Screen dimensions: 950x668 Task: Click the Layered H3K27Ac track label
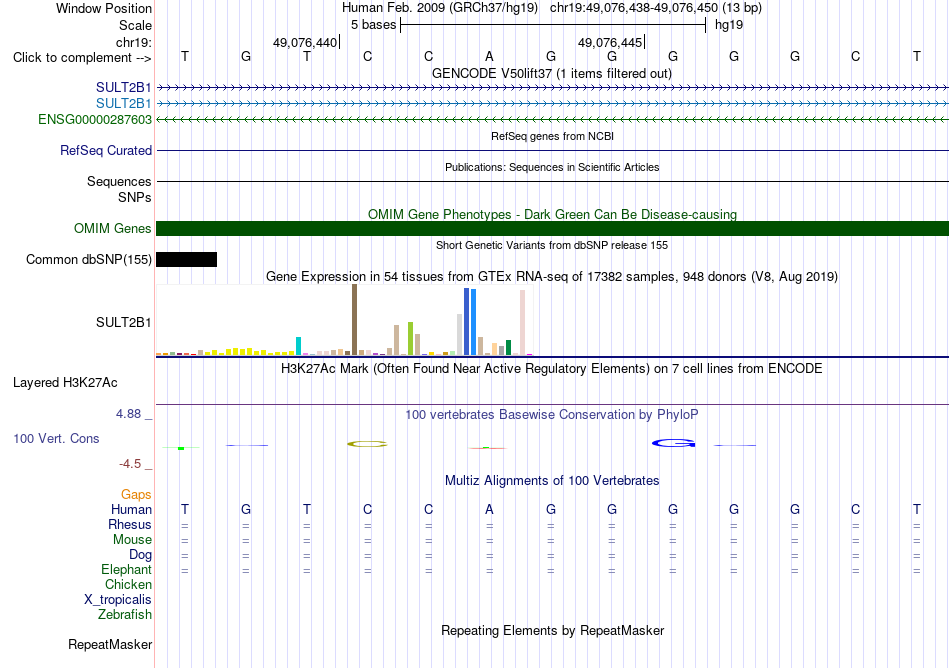[65, 383]
